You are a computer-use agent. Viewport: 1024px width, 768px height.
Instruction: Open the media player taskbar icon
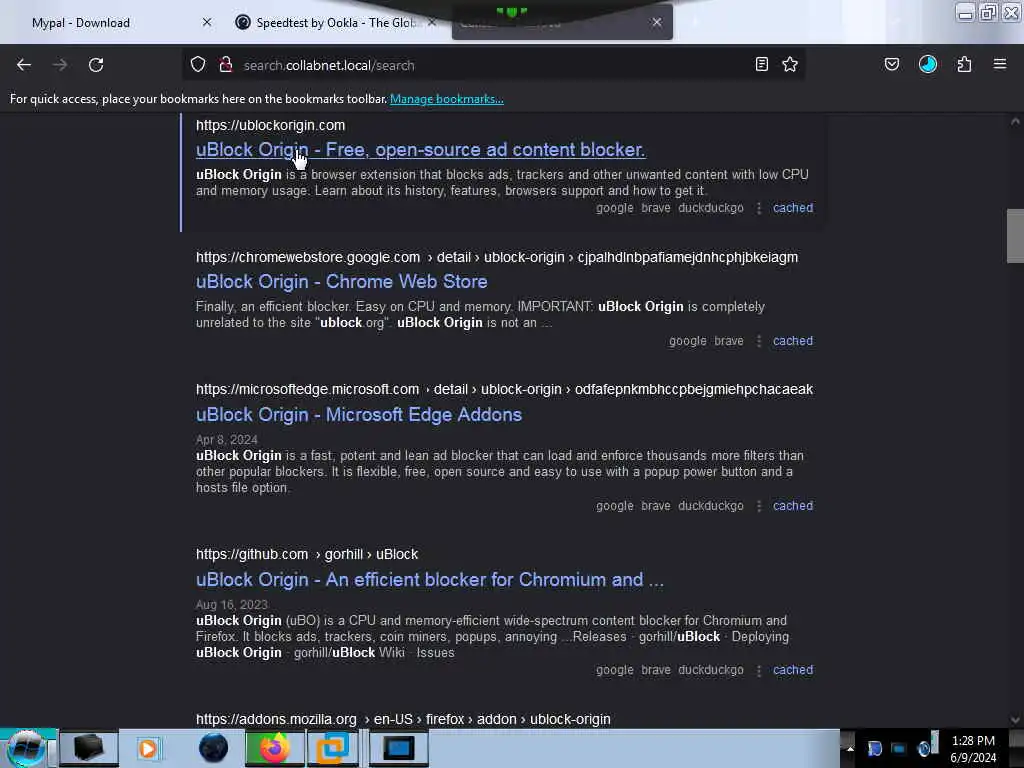[x=148, y=748]
